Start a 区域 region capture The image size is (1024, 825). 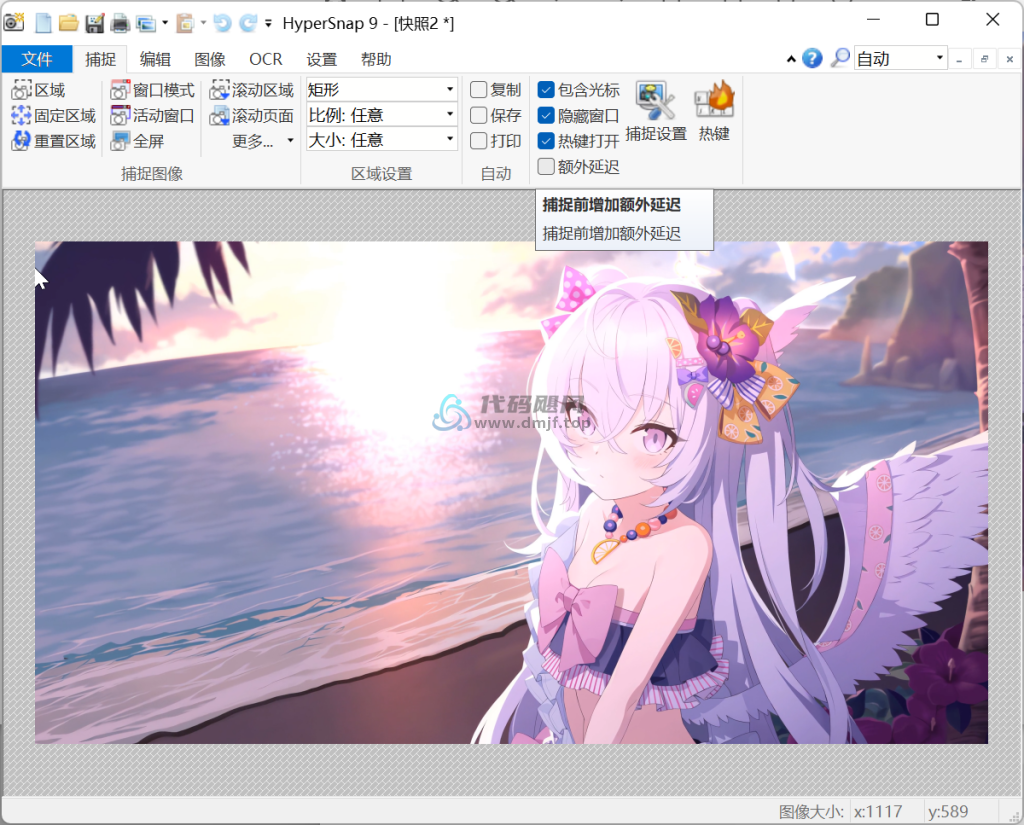pyautogui.click(x=39, y=90)
